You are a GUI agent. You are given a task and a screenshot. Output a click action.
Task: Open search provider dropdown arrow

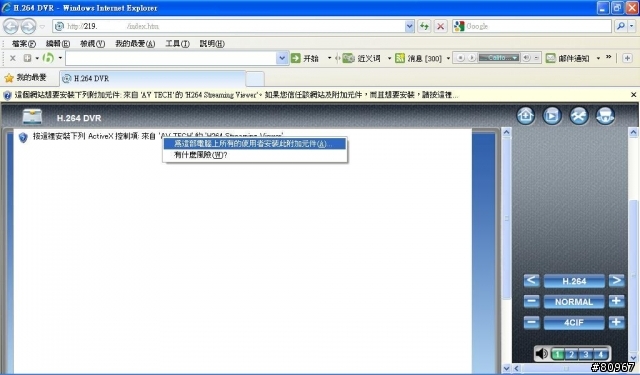pyautogui.click(x=631, y=26)
